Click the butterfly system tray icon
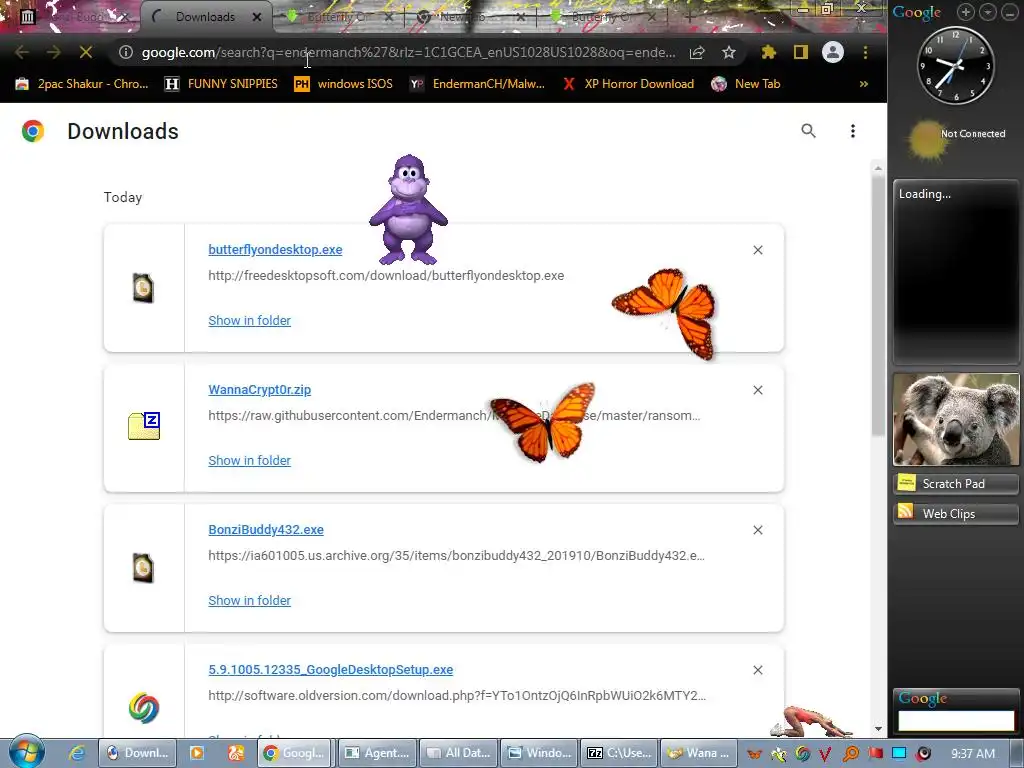This screenshot has width=1024, height=768. 754,754
